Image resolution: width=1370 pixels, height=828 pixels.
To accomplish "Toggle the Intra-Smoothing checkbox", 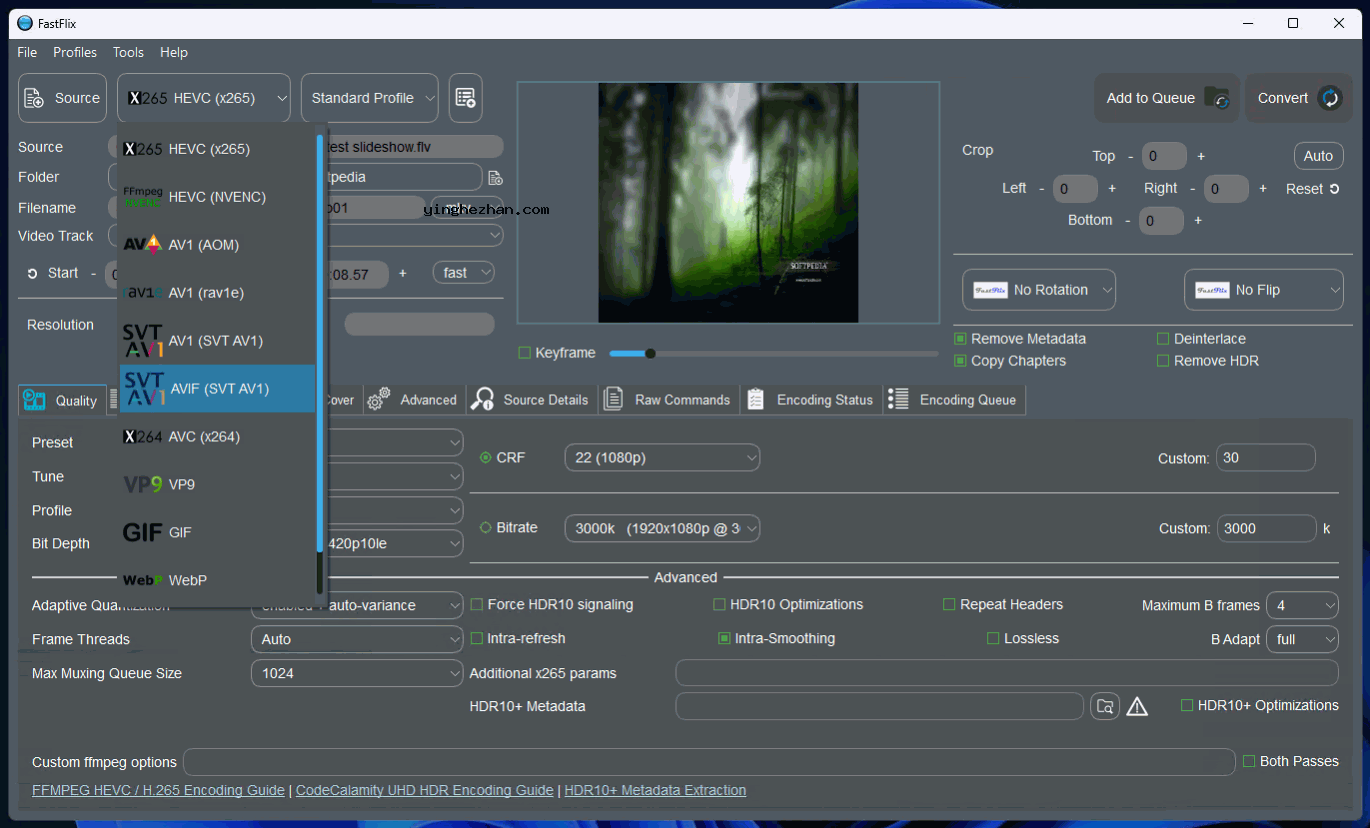I will coord(724,638).
